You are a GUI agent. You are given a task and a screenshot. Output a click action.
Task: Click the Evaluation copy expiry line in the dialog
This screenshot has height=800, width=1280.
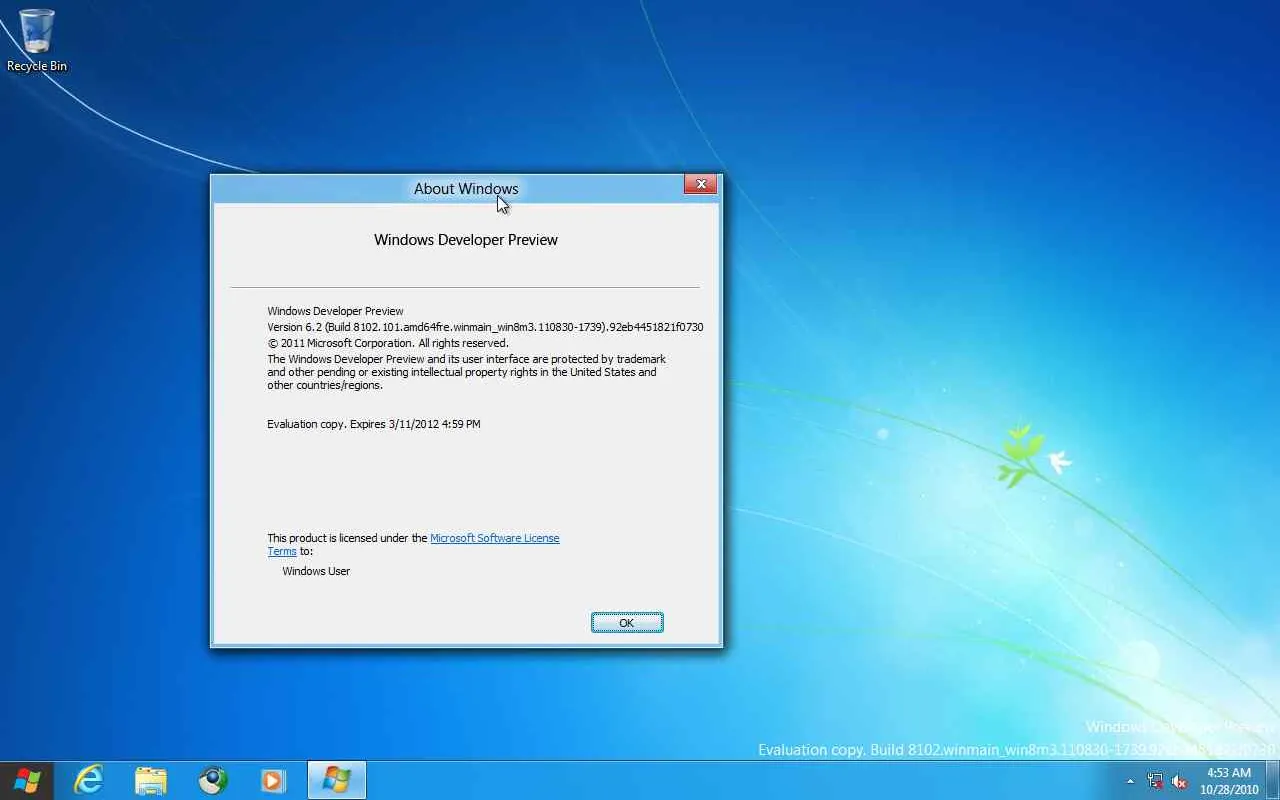tap(374, 424)
